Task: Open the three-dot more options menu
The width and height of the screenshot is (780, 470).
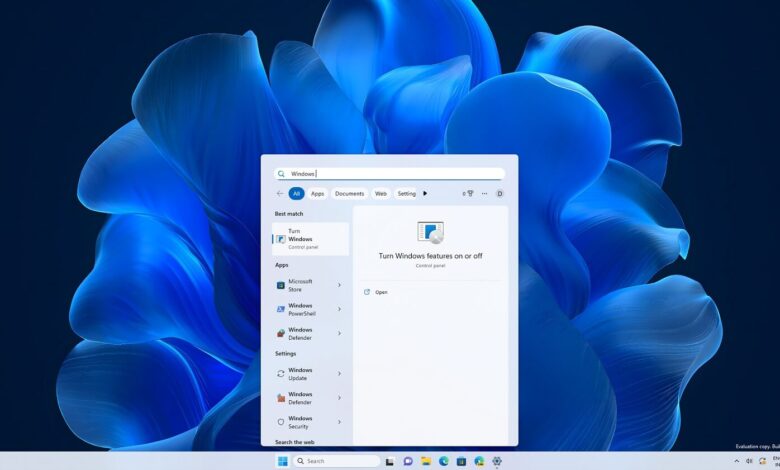Action: (x=485, y=194)
